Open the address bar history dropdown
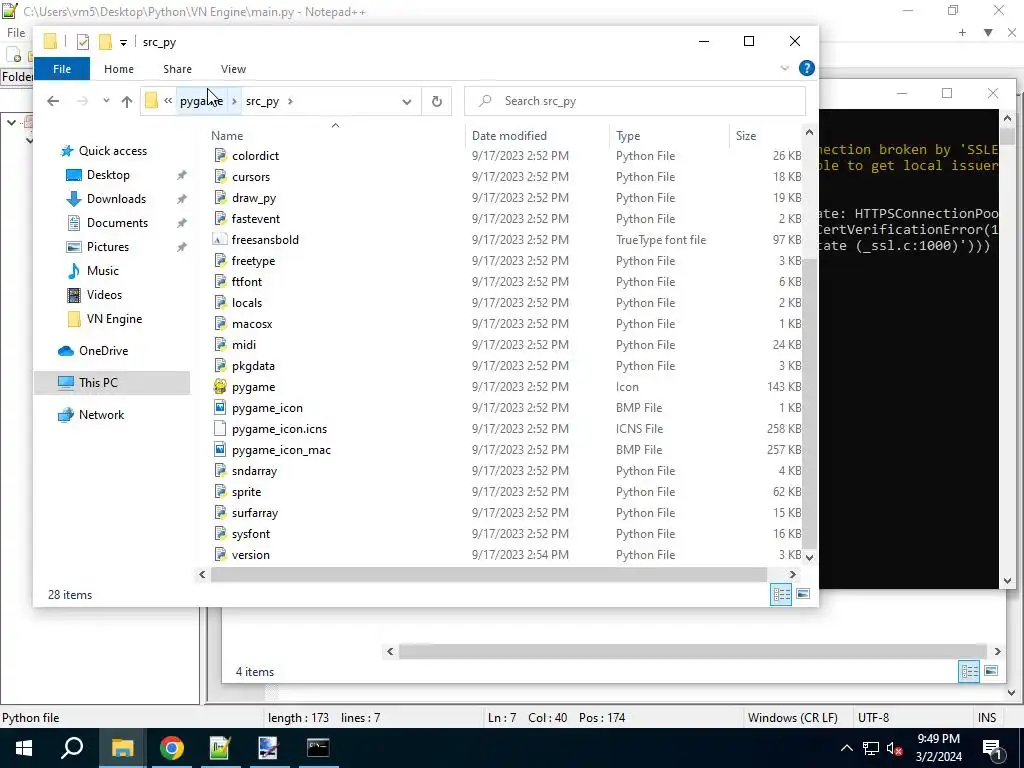 coord(407,101)
